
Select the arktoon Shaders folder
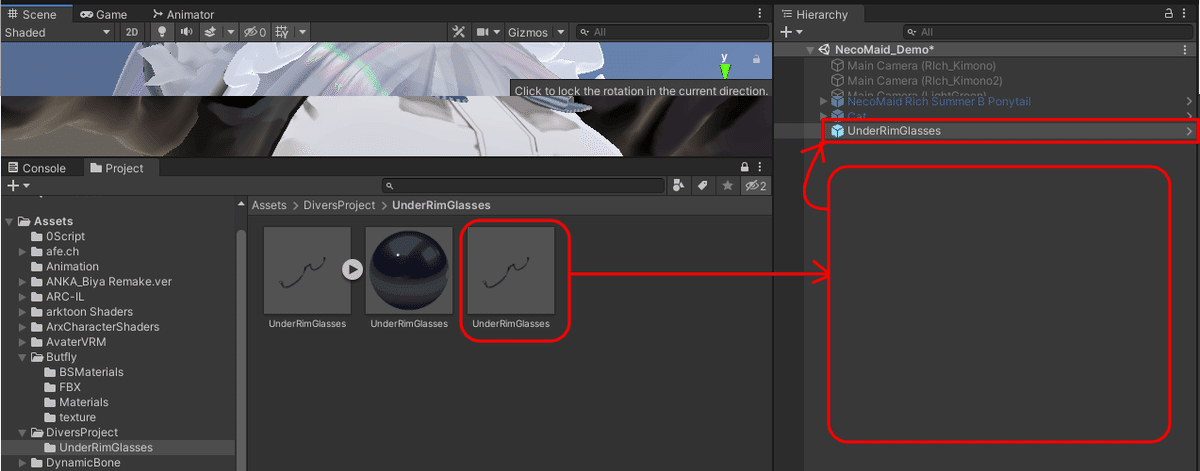tap(89, 311)
